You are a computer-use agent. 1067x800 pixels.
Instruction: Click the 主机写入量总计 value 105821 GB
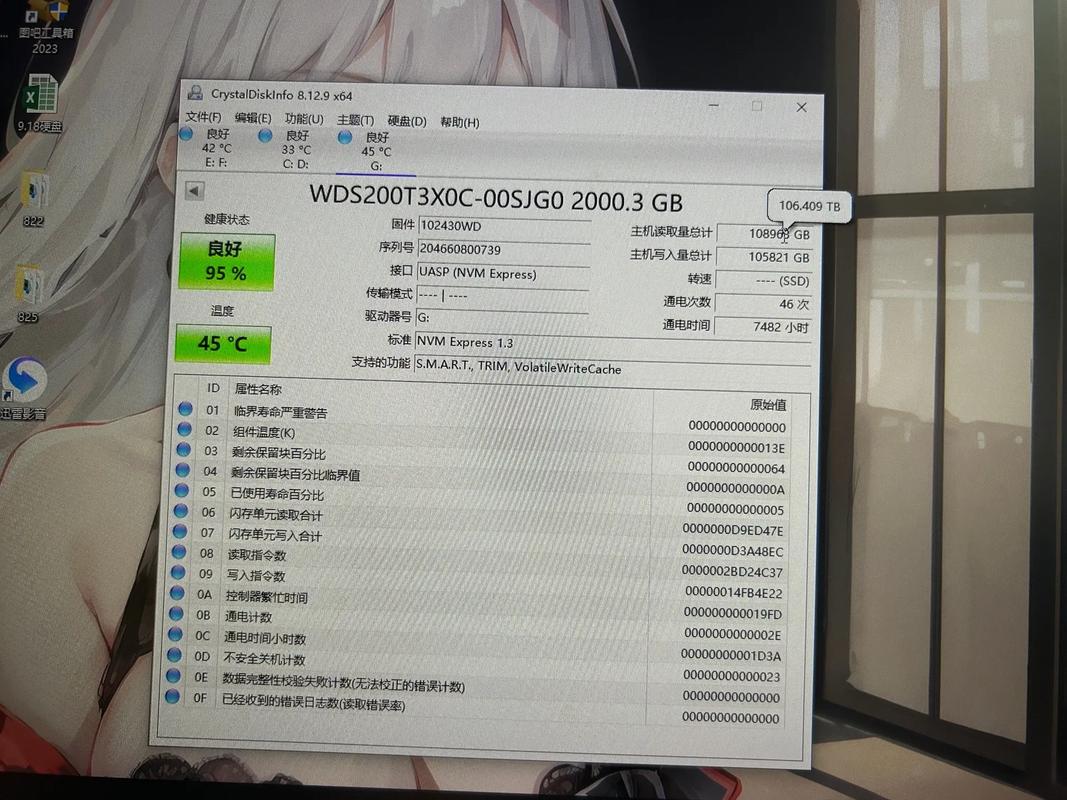pyautogui.click(x=764, y=256)
